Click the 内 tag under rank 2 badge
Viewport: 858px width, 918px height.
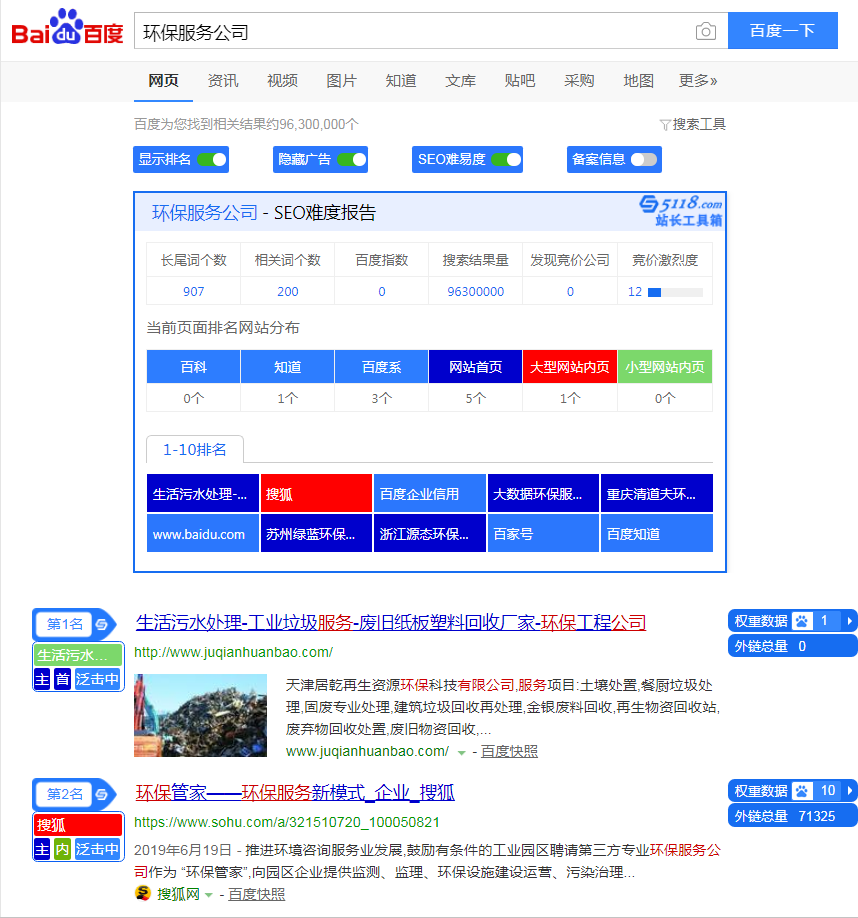click(x=62, y=849)
